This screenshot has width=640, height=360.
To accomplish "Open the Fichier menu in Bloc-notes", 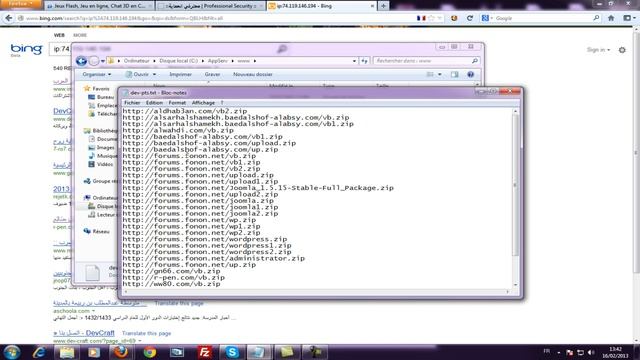I will [x=132, y=103].
